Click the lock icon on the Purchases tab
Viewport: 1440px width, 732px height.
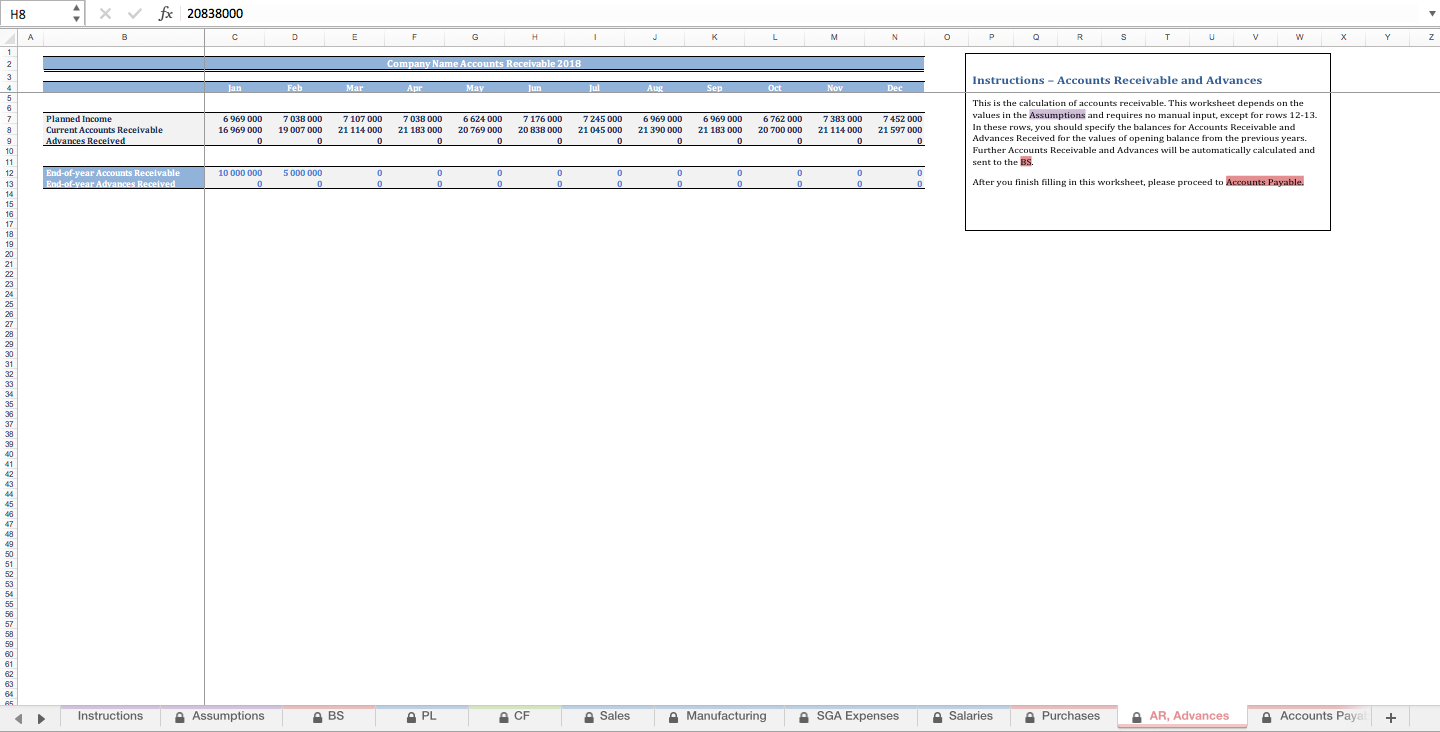1029,716
